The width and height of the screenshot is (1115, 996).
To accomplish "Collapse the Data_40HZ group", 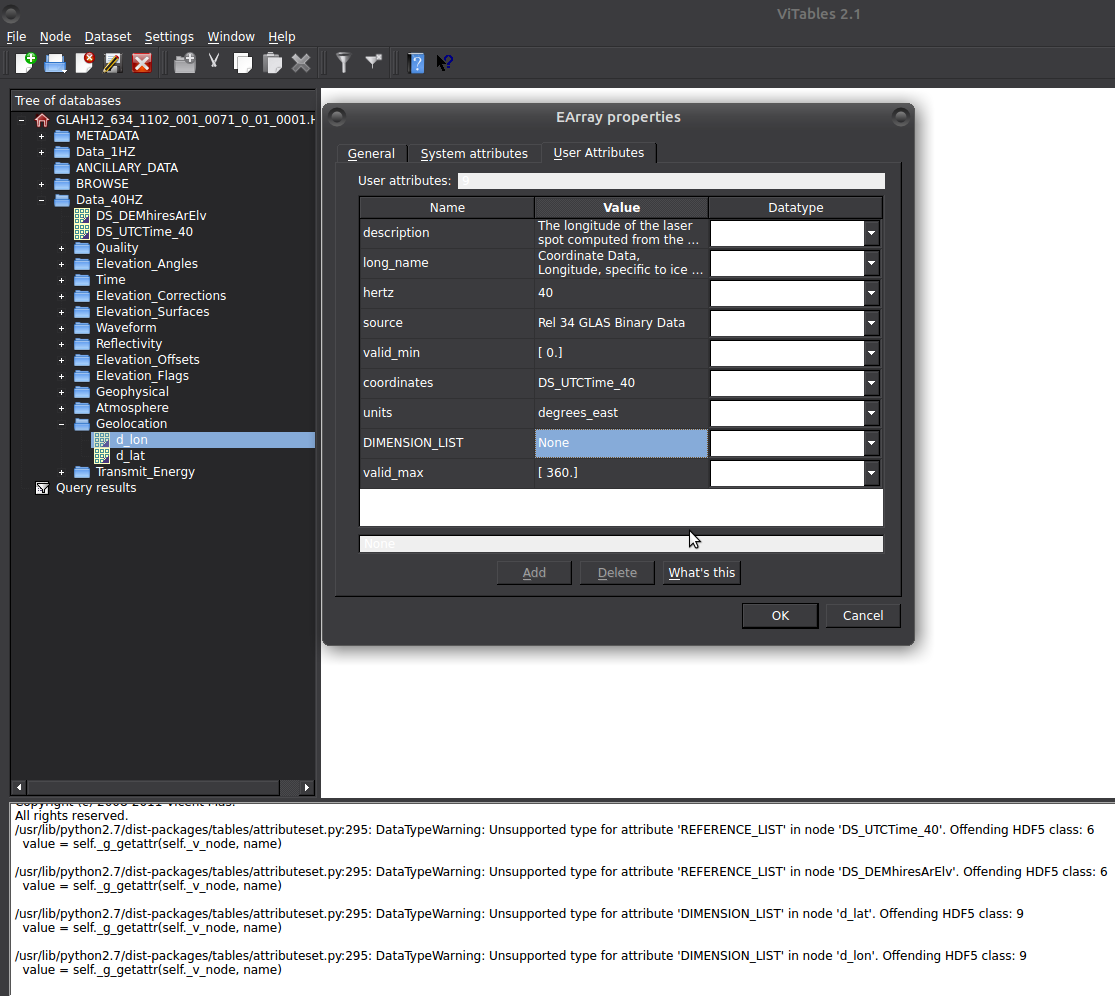I will pos(40,199).
